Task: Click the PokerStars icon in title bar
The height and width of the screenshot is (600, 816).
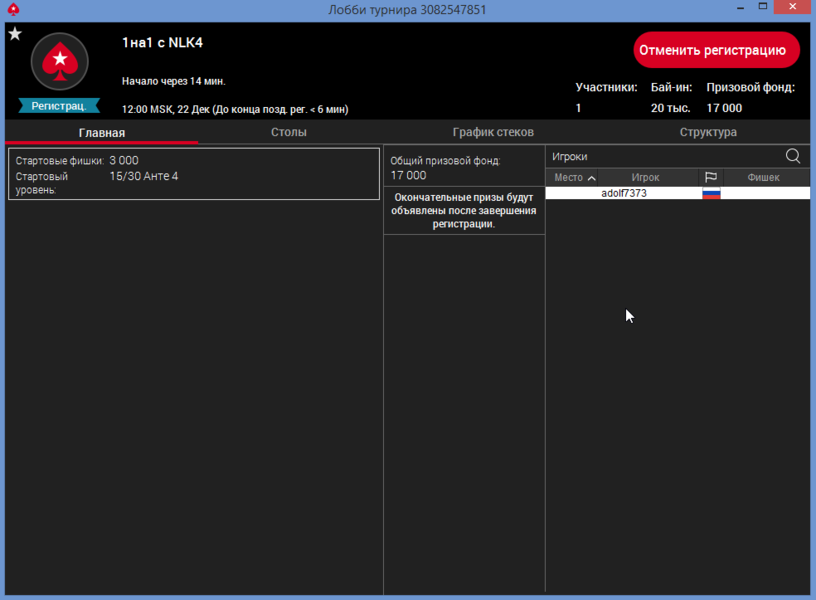Action: 13,9
